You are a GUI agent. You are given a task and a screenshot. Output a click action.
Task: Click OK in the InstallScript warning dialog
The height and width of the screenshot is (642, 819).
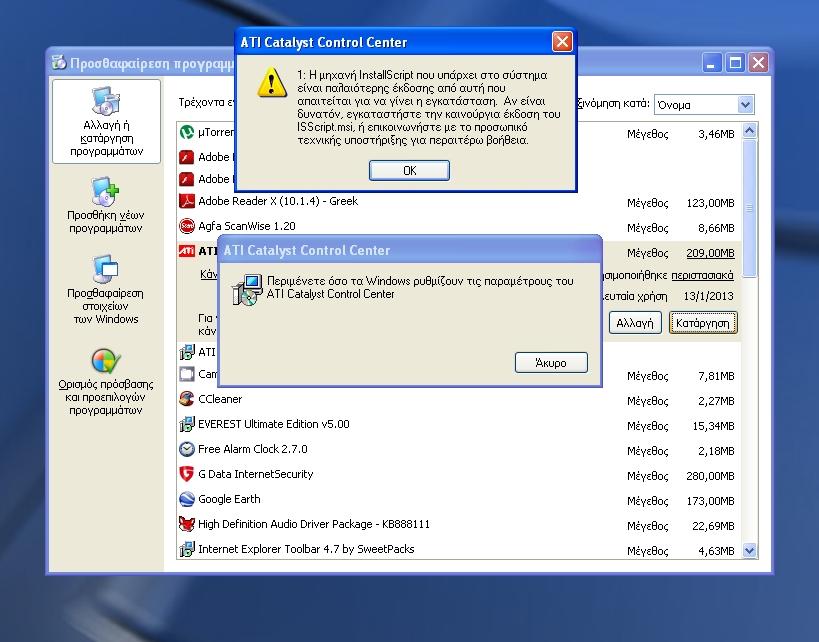409,170
